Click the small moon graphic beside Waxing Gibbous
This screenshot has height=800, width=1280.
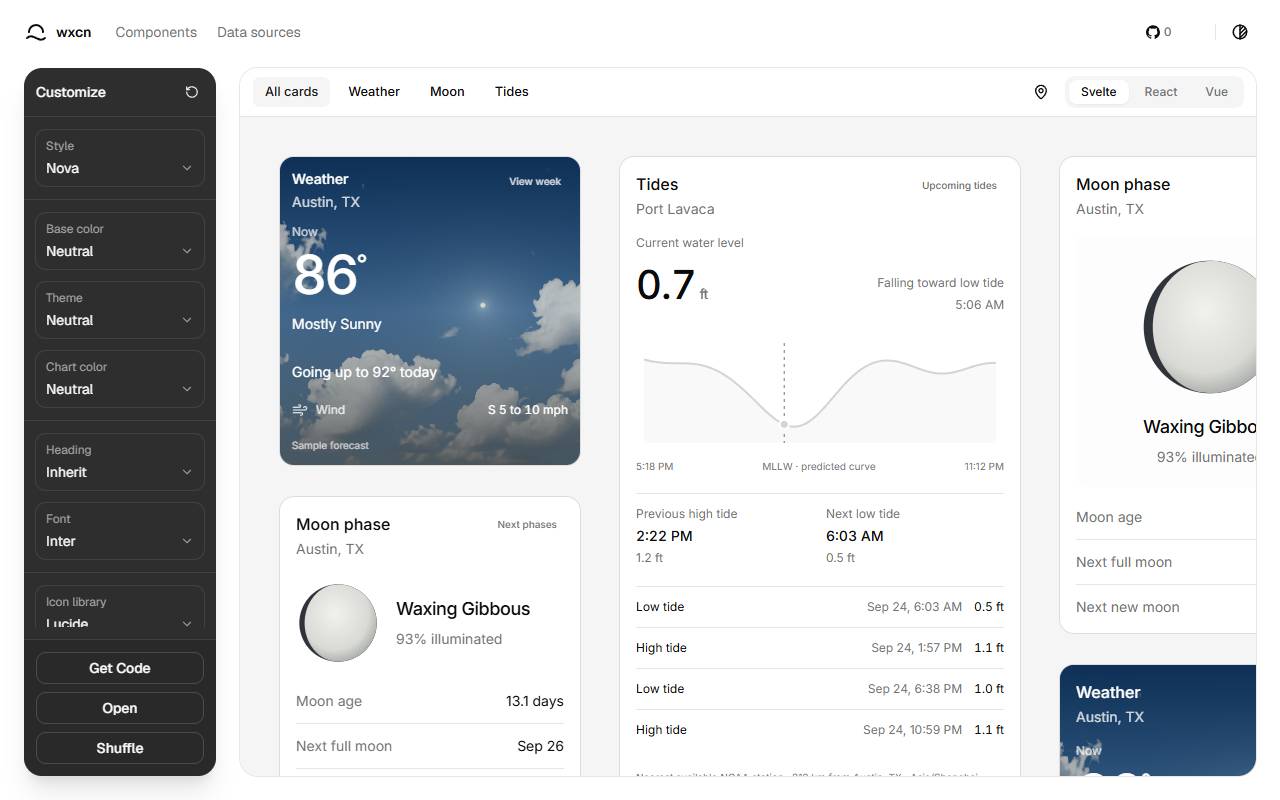point(338,623)
